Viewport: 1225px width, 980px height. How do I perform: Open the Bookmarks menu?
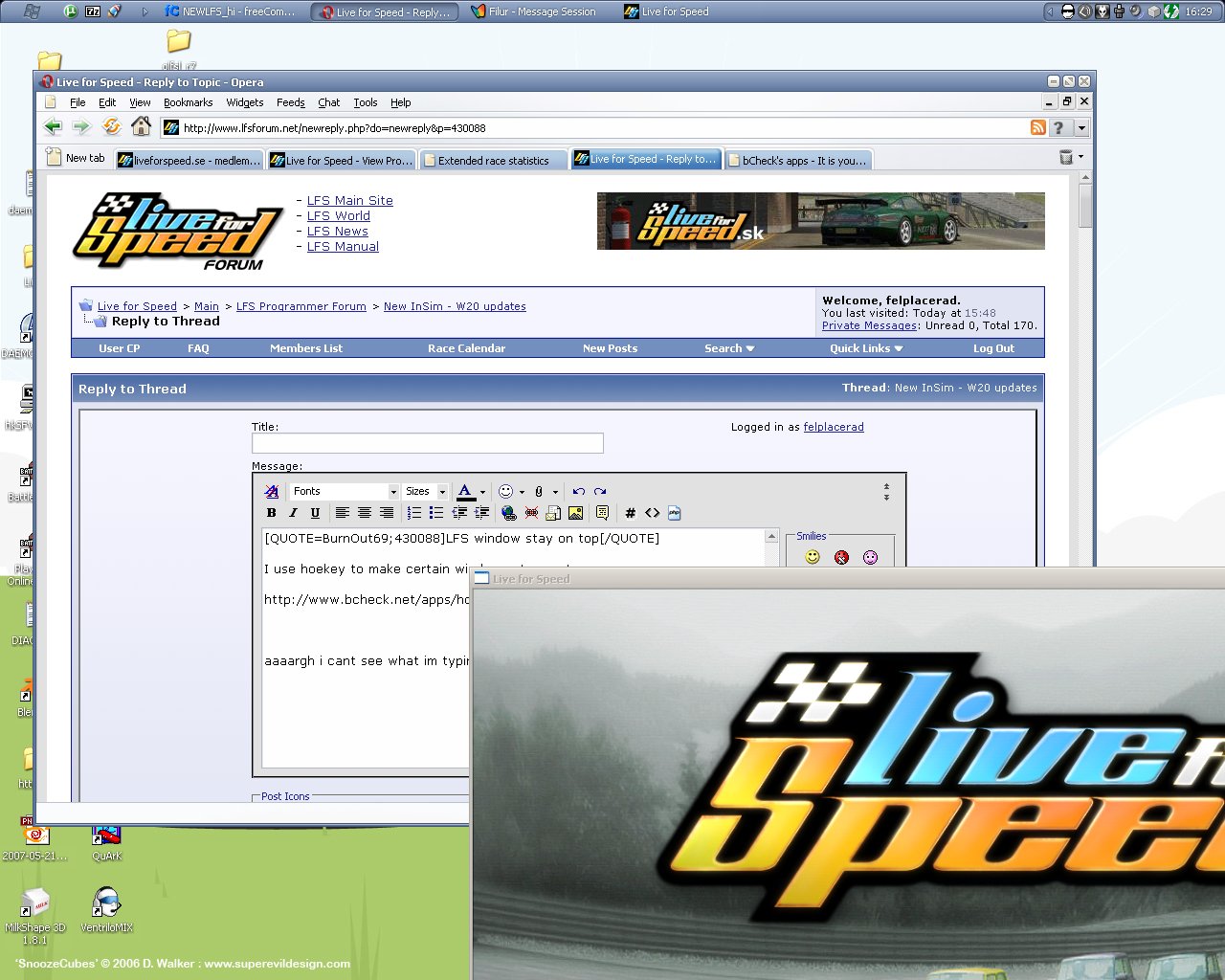188,102
